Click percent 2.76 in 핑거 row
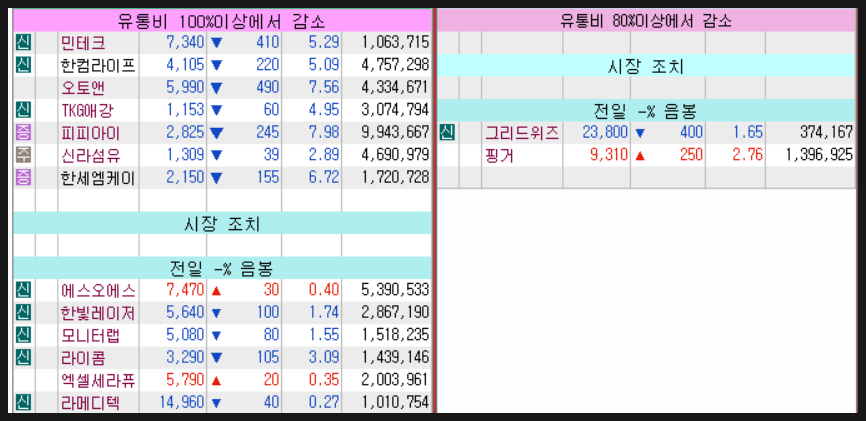Screen dimensions: 866x421 (748, 156)
